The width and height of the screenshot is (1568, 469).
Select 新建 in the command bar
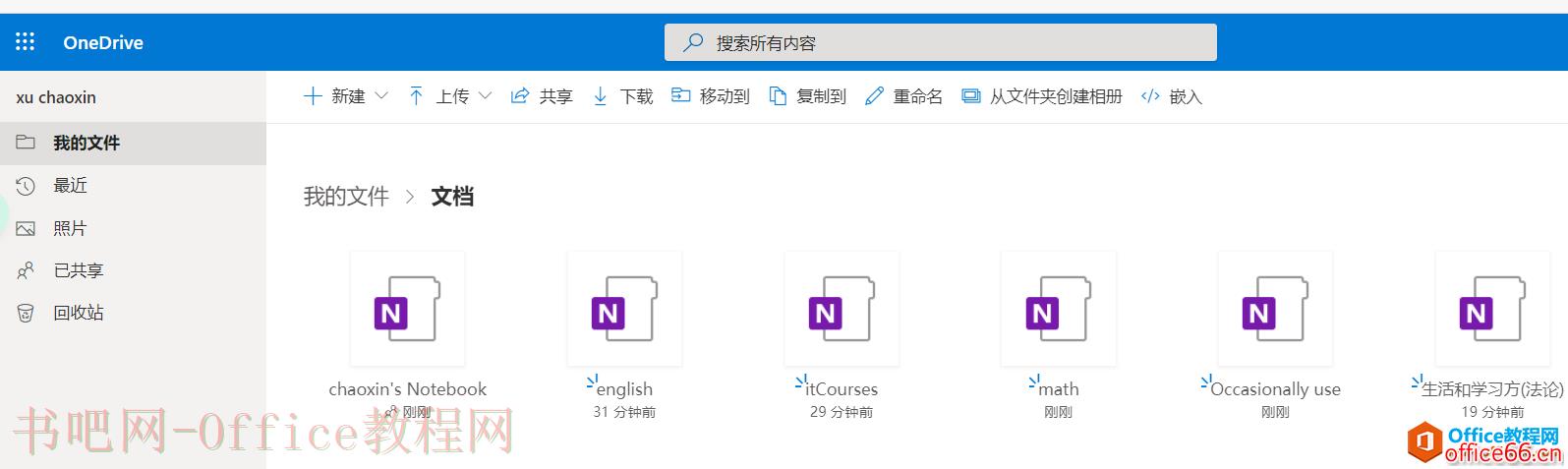(x=348, y=96)
